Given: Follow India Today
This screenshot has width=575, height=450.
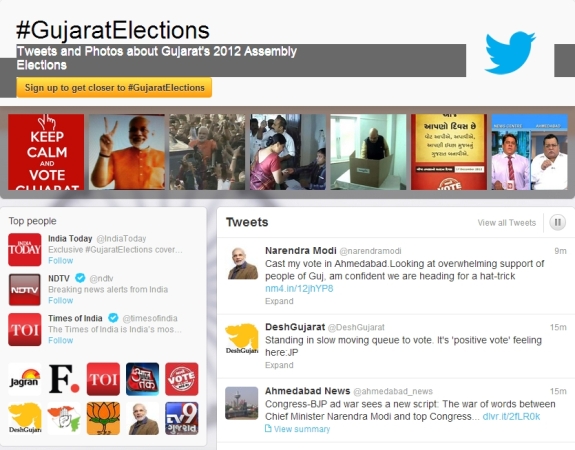Looking at the screenshot, I should point(61,260).
